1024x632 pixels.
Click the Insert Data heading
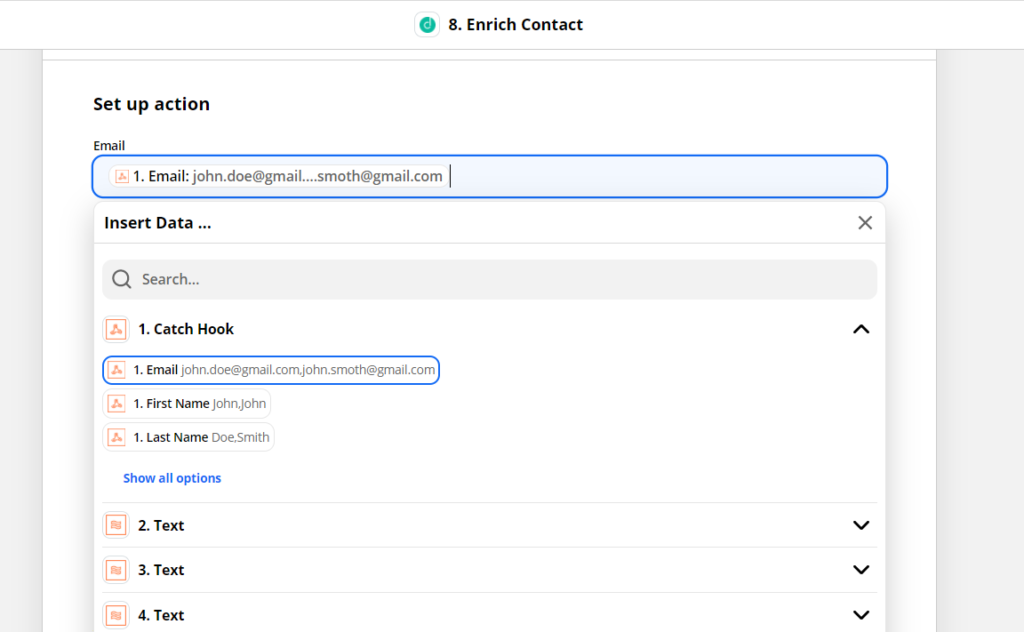click(157, 223)
